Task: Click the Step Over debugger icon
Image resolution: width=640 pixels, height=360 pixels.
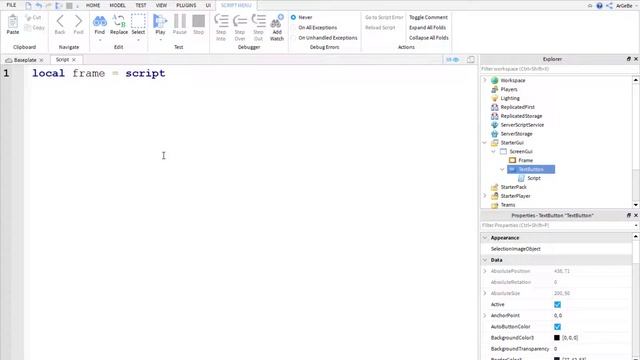Action: [x=240, y=21]
